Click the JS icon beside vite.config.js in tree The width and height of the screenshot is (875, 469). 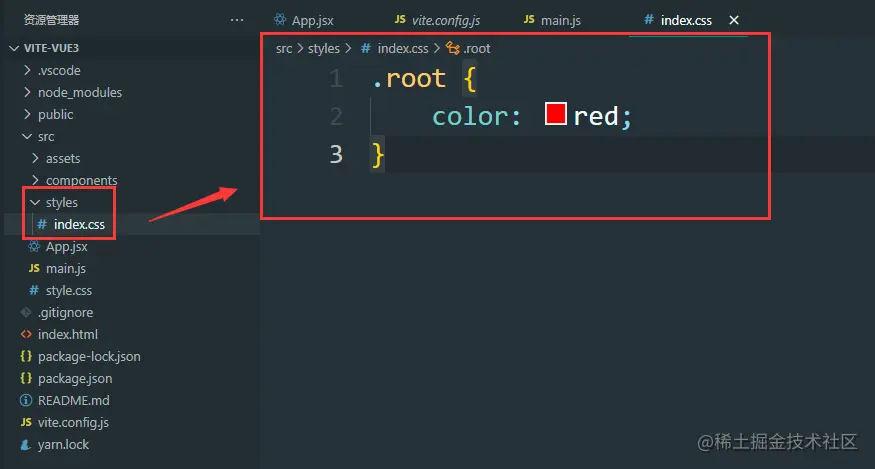click(26, 422)
